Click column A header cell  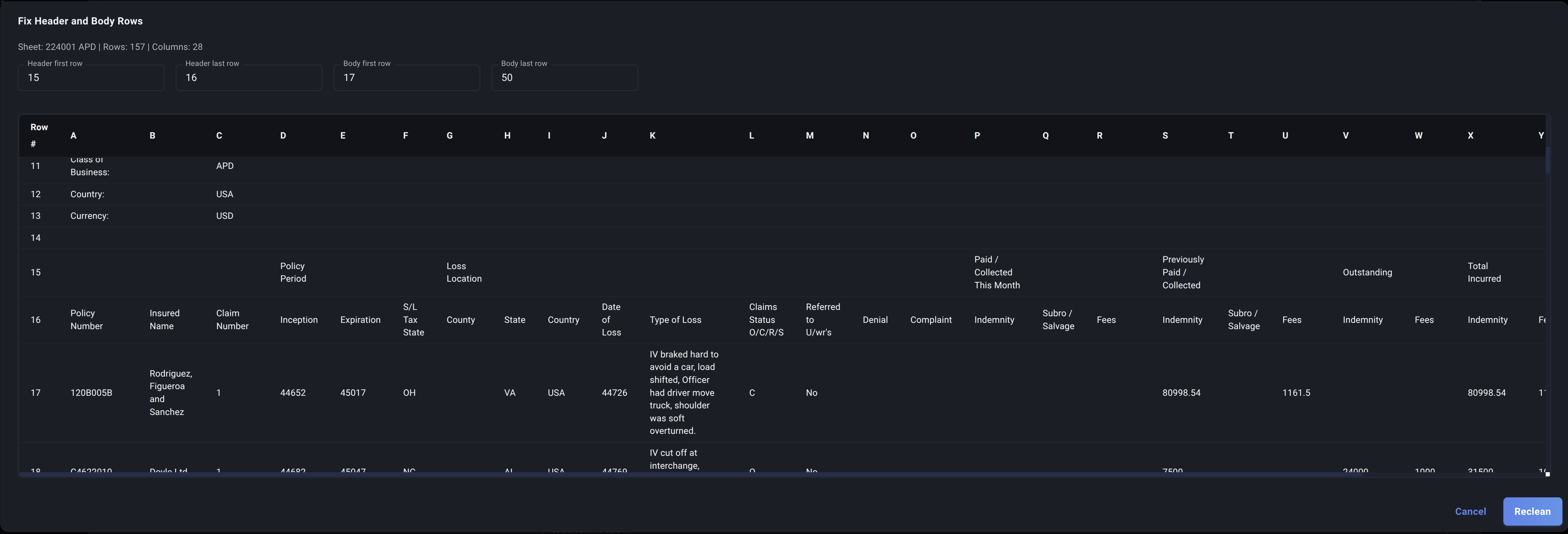74,136
